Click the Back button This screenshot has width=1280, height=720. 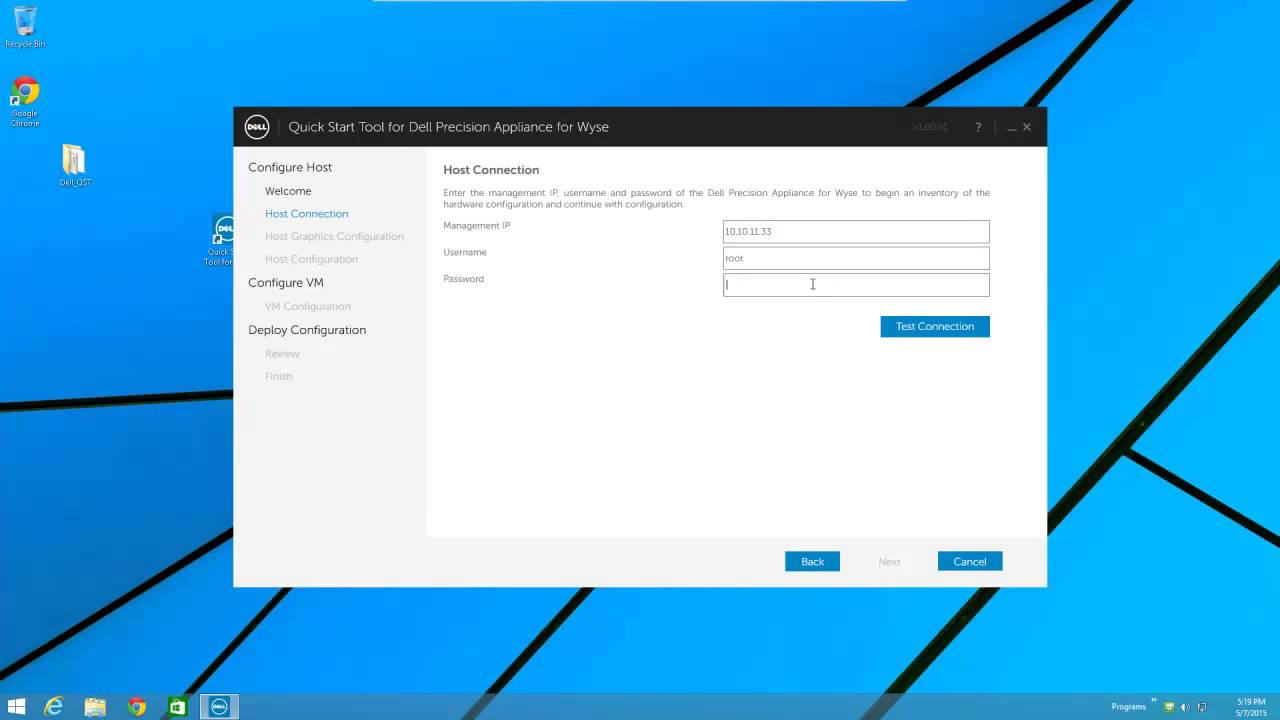(x=812, y=562)
